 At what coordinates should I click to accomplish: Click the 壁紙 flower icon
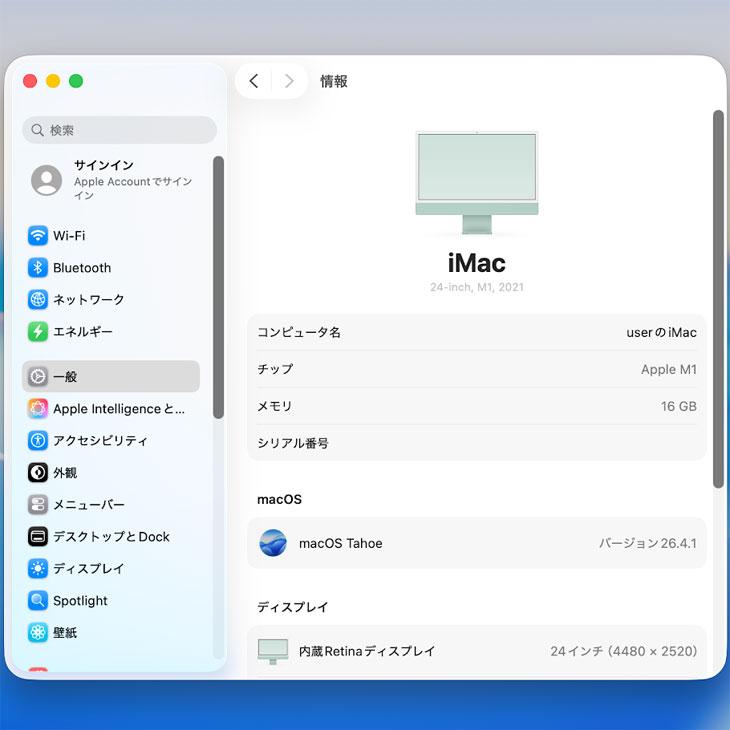(38, 633)
